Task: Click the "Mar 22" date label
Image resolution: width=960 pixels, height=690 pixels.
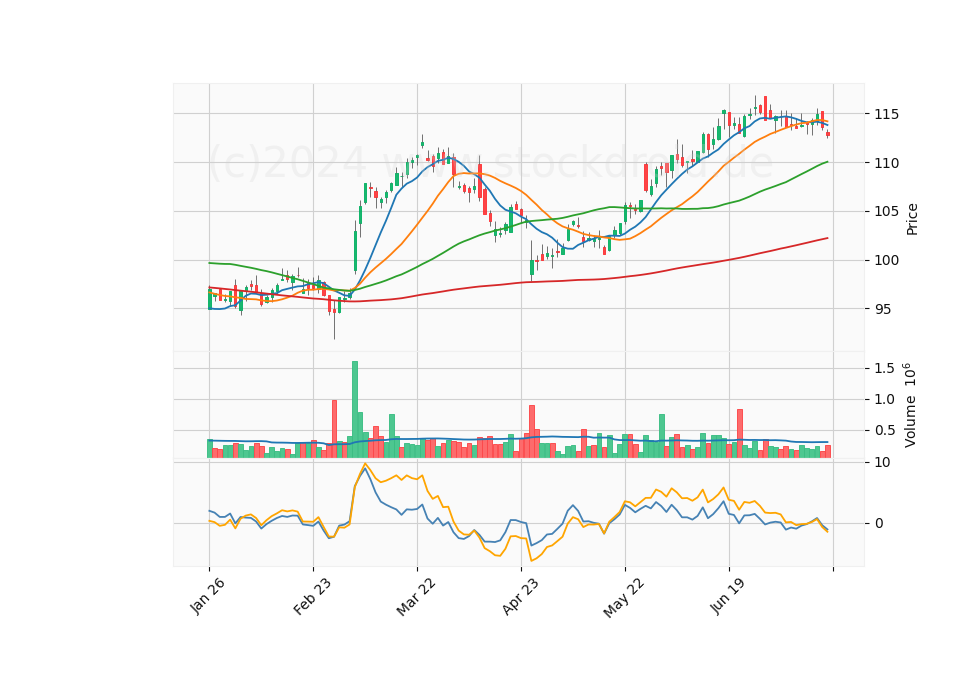Action: click(416, 596)
